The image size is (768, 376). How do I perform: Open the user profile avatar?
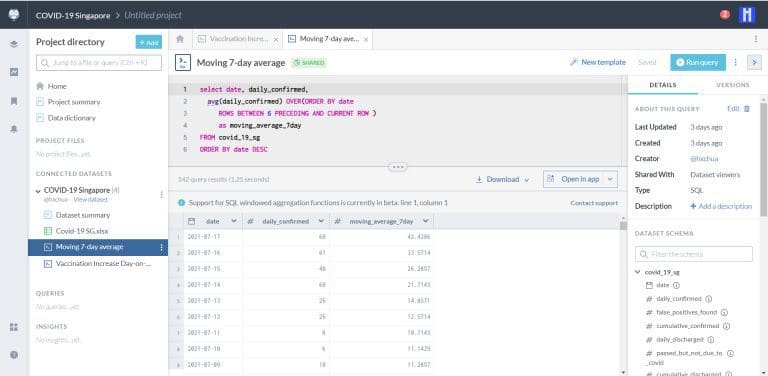[747, 15]
